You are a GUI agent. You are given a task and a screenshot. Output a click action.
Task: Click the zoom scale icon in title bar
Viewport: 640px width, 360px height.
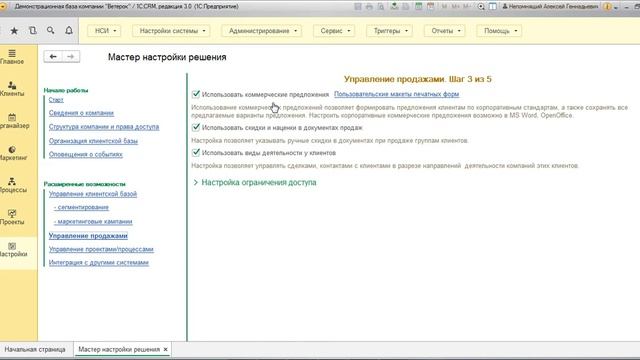pos(481,7)
